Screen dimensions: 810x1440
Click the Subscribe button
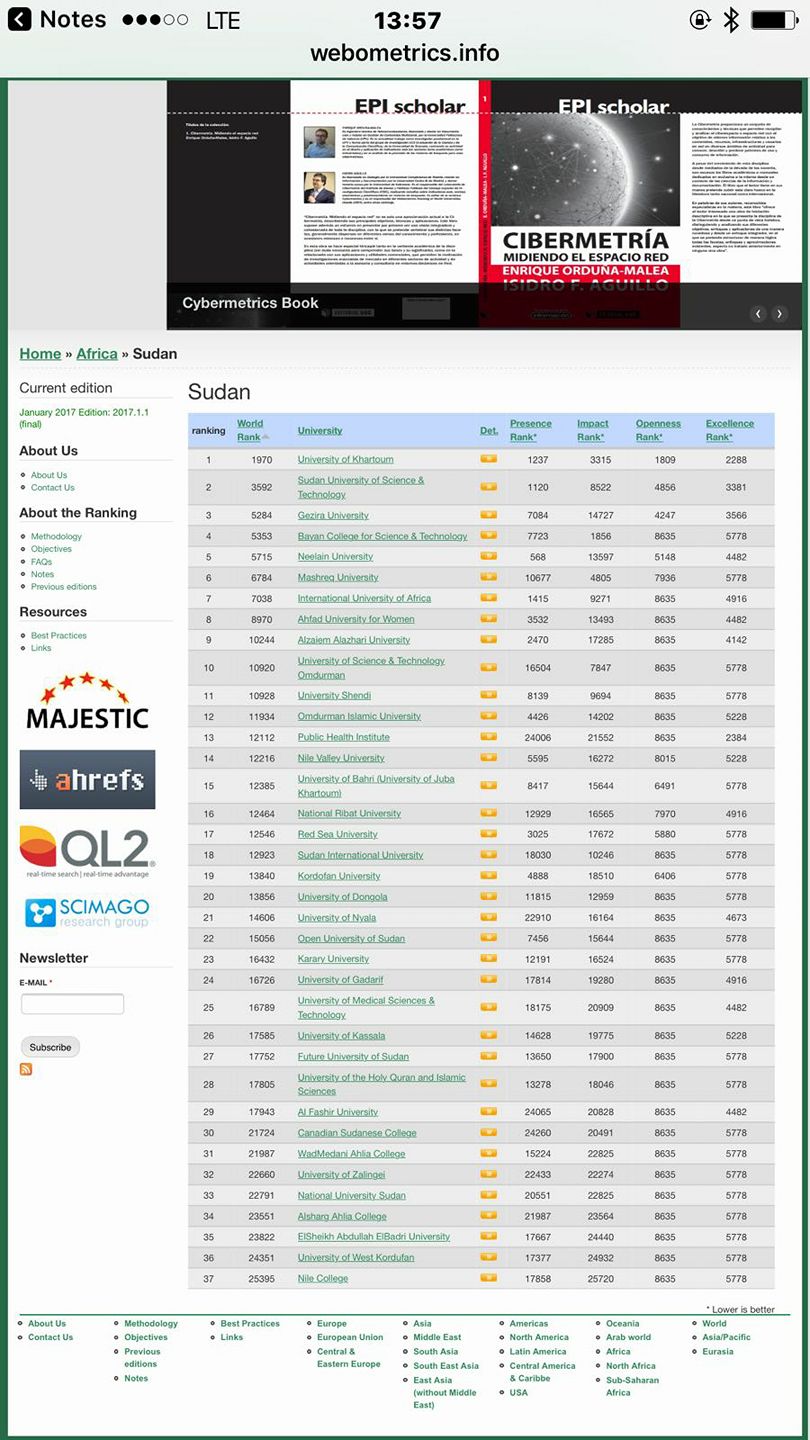50,1047
